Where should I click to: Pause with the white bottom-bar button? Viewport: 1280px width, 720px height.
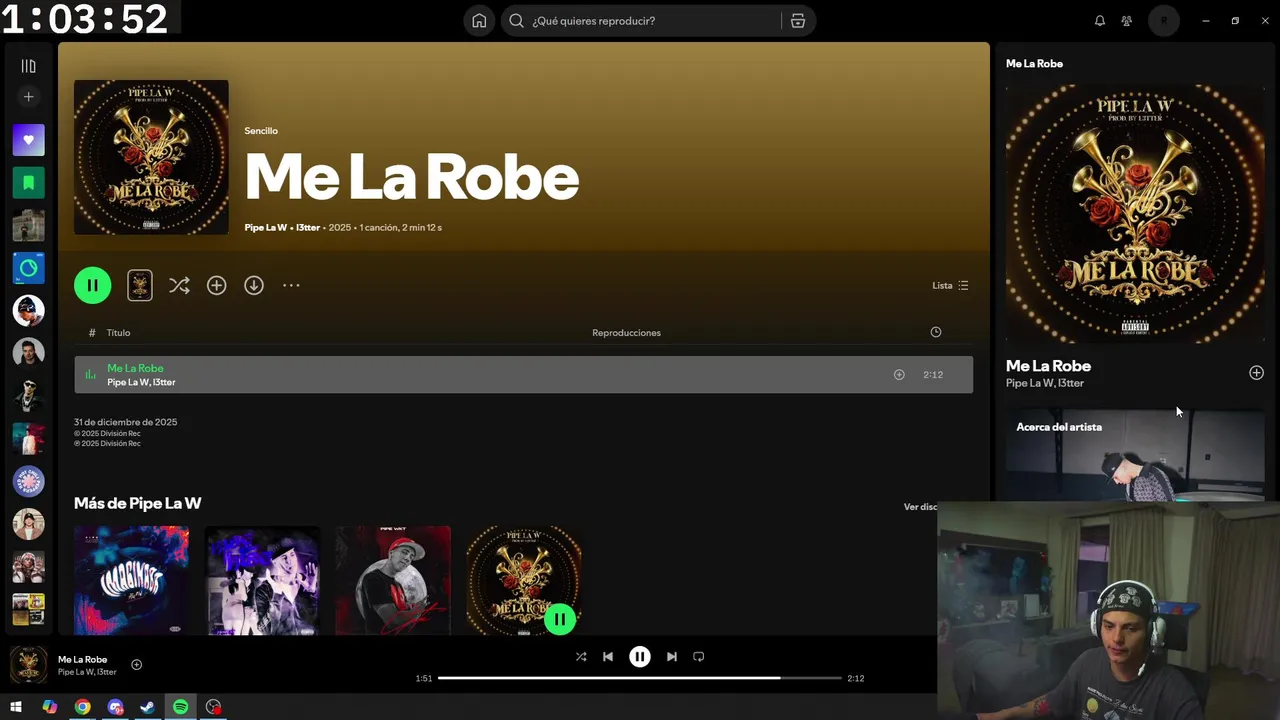640,657
